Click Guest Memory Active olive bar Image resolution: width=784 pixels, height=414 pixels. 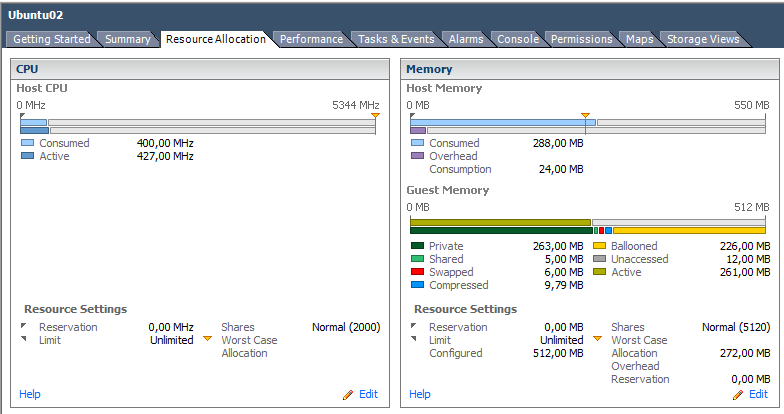point(500,222)
